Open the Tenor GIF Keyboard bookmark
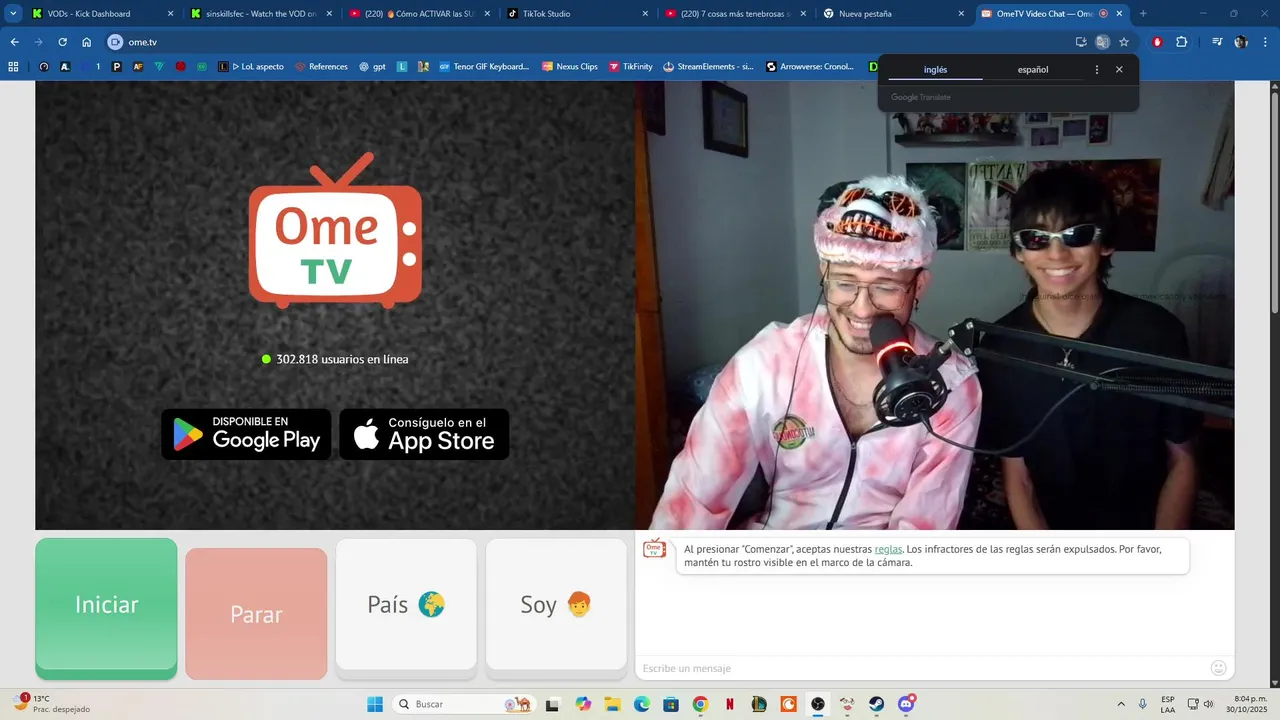 click(x=484, y=67)
